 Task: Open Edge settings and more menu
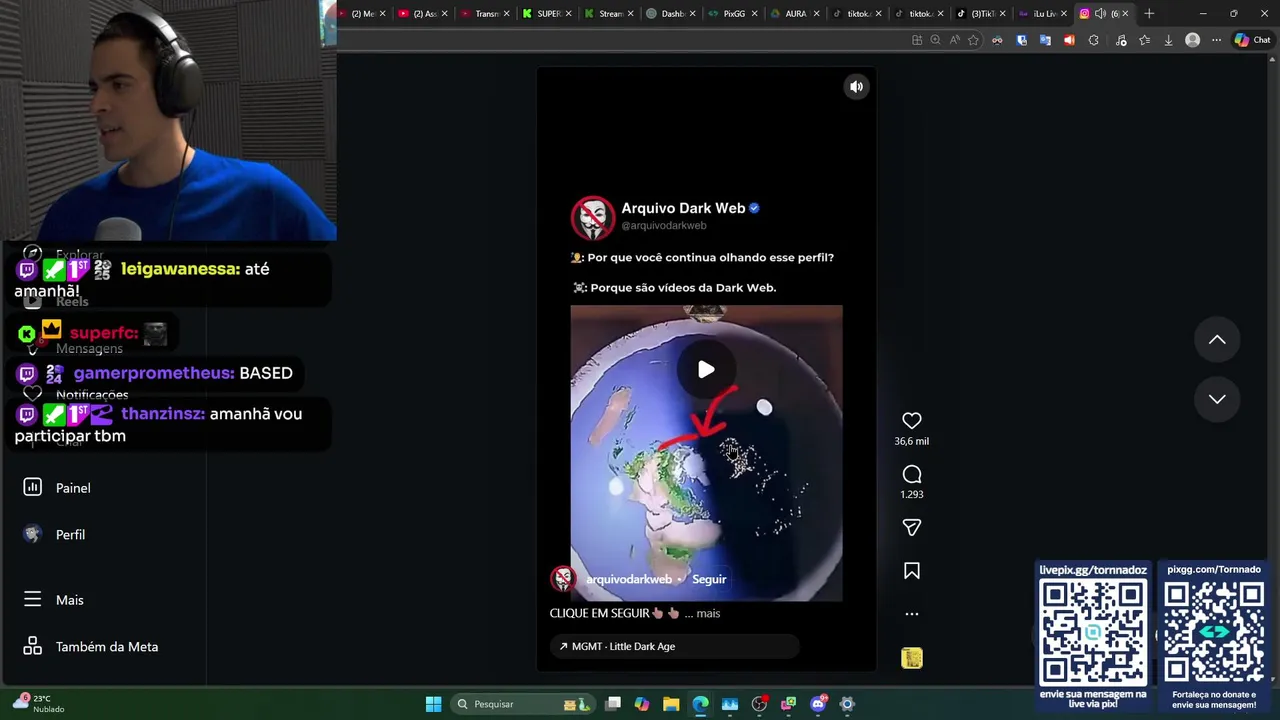pos(1216,40)
